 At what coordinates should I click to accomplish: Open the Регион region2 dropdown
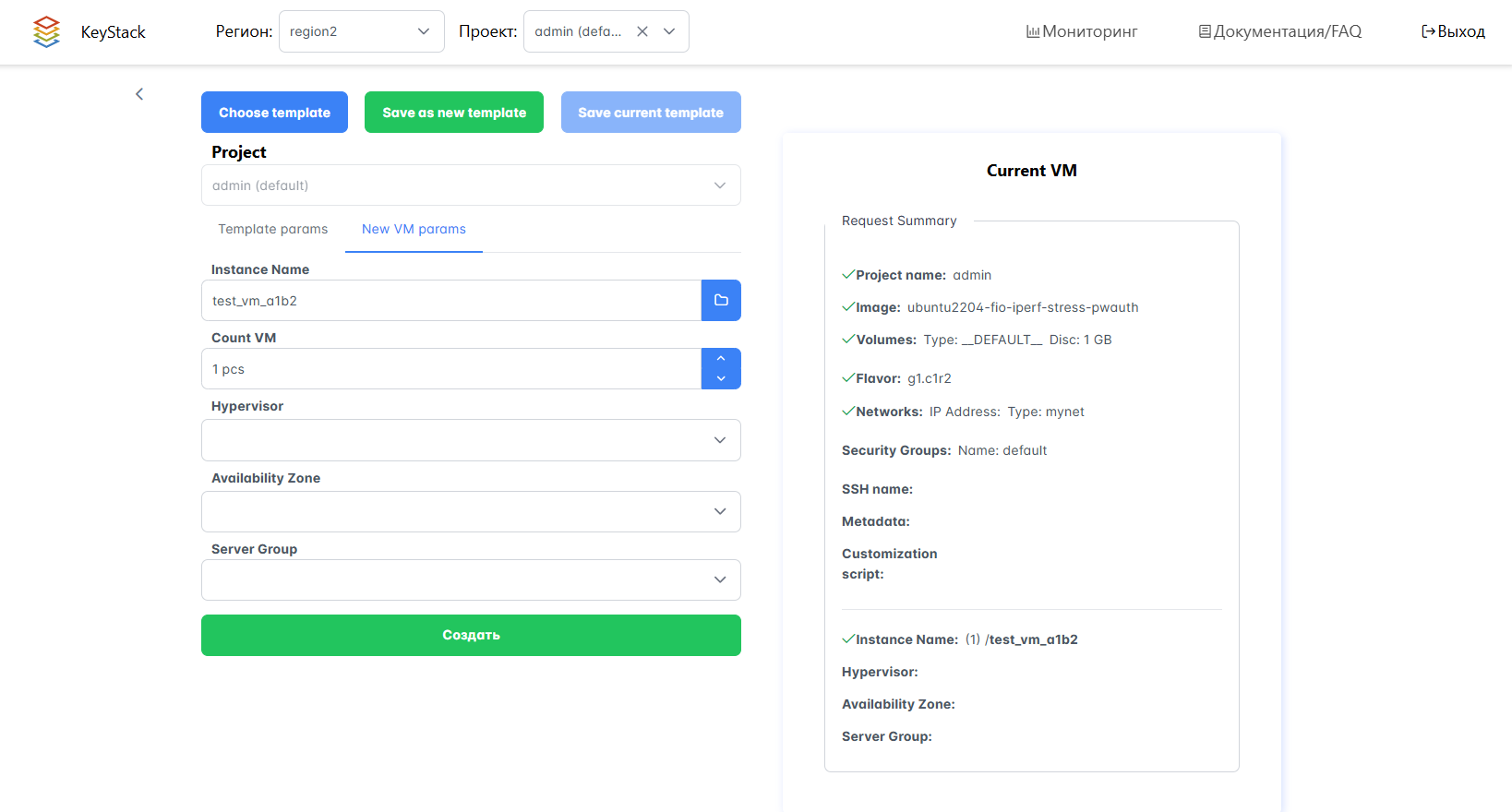click(x=361, y=31)
